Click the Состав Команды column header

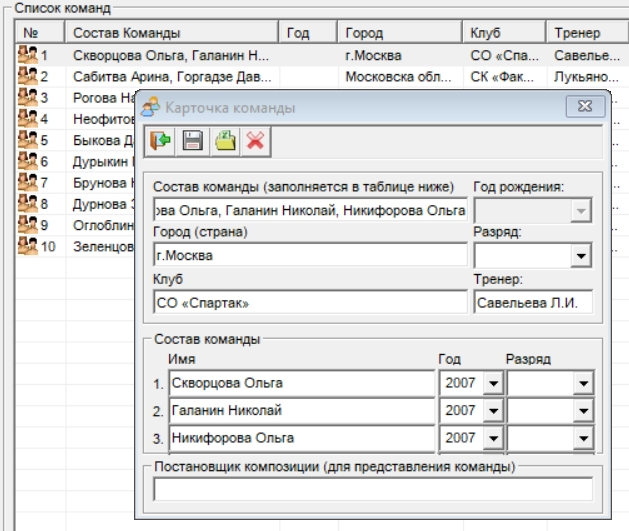pos(174,32)
